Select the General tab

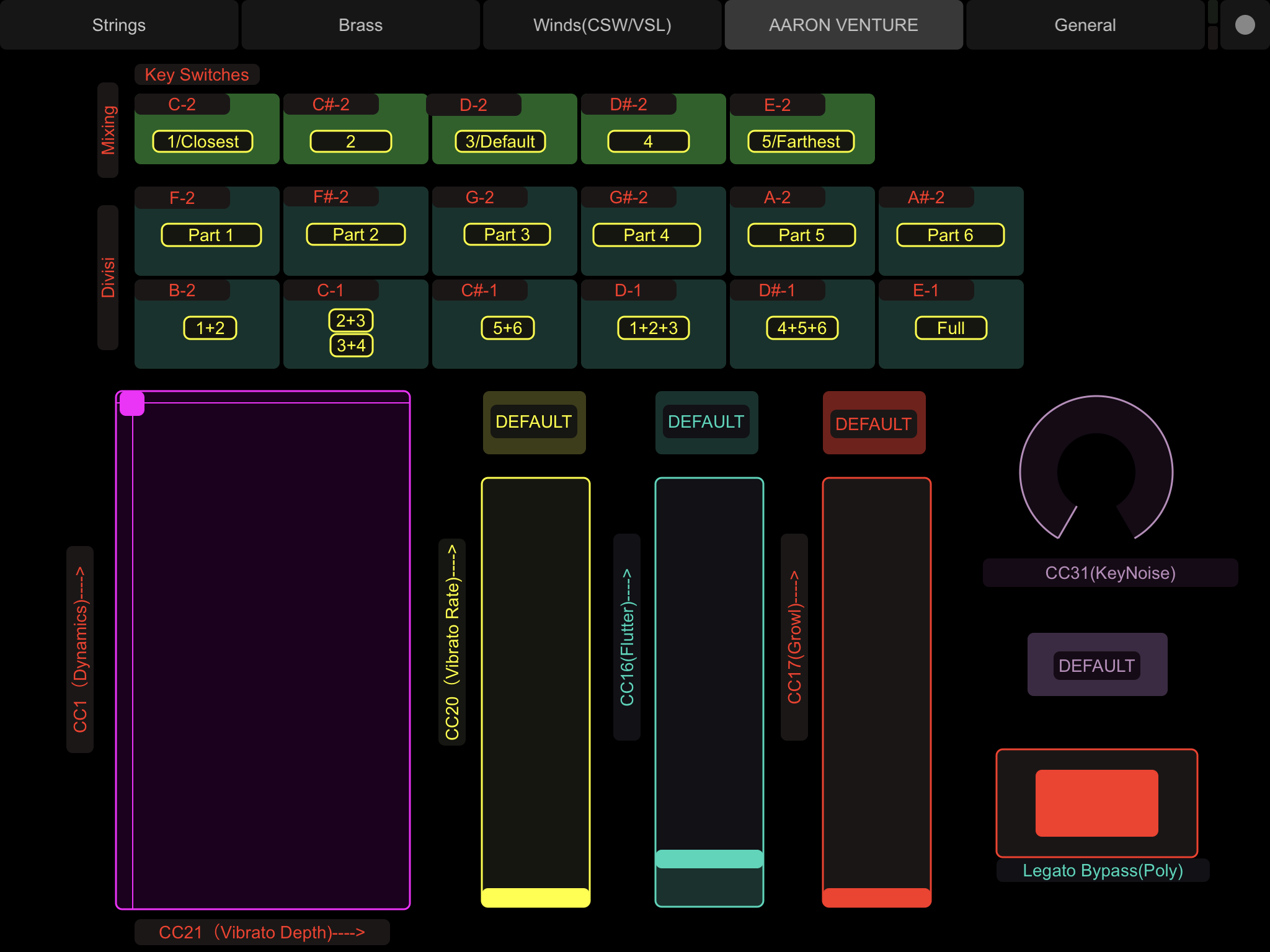pyautogui.click(x=1085, y=25)
